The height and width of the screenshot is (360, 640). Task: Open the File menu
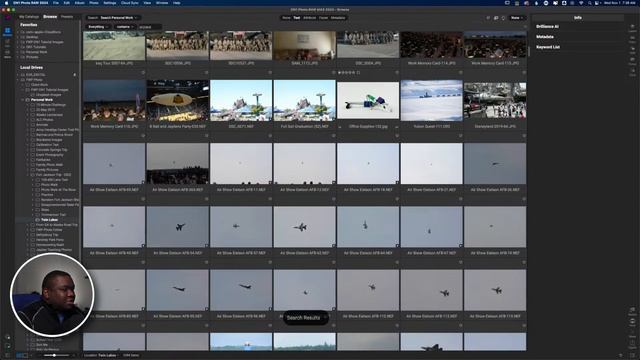[x=56, y=3]
